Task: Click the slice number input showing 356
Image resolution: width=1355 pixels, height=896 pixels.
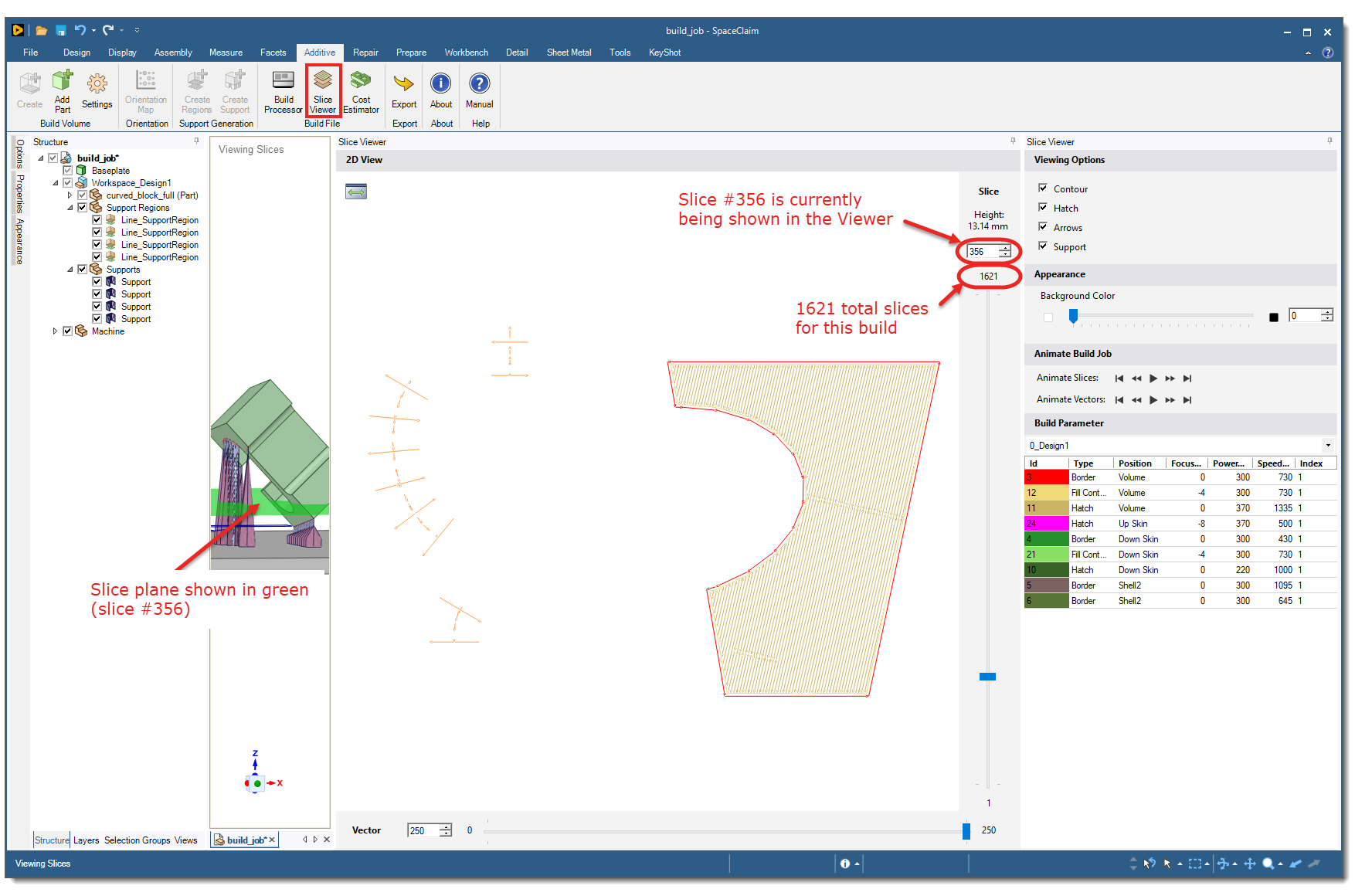Action: point(983,251)
